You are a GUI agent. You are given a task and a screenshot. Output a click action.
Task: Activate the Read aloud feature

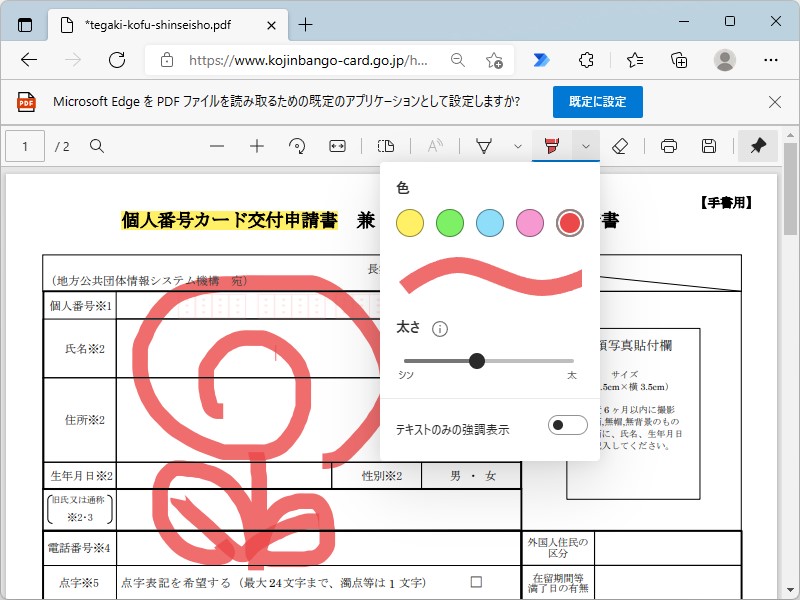[434, 146]
